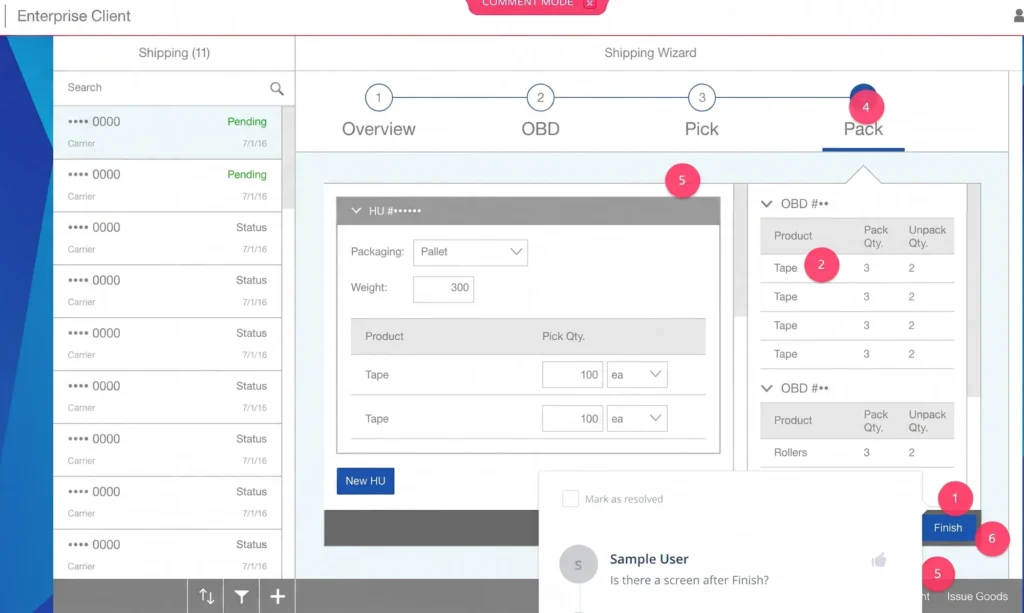The height and width of the screenshot is (613, 1024).
Task: Click the Shipping Wizard title
Action: point(650,53)
